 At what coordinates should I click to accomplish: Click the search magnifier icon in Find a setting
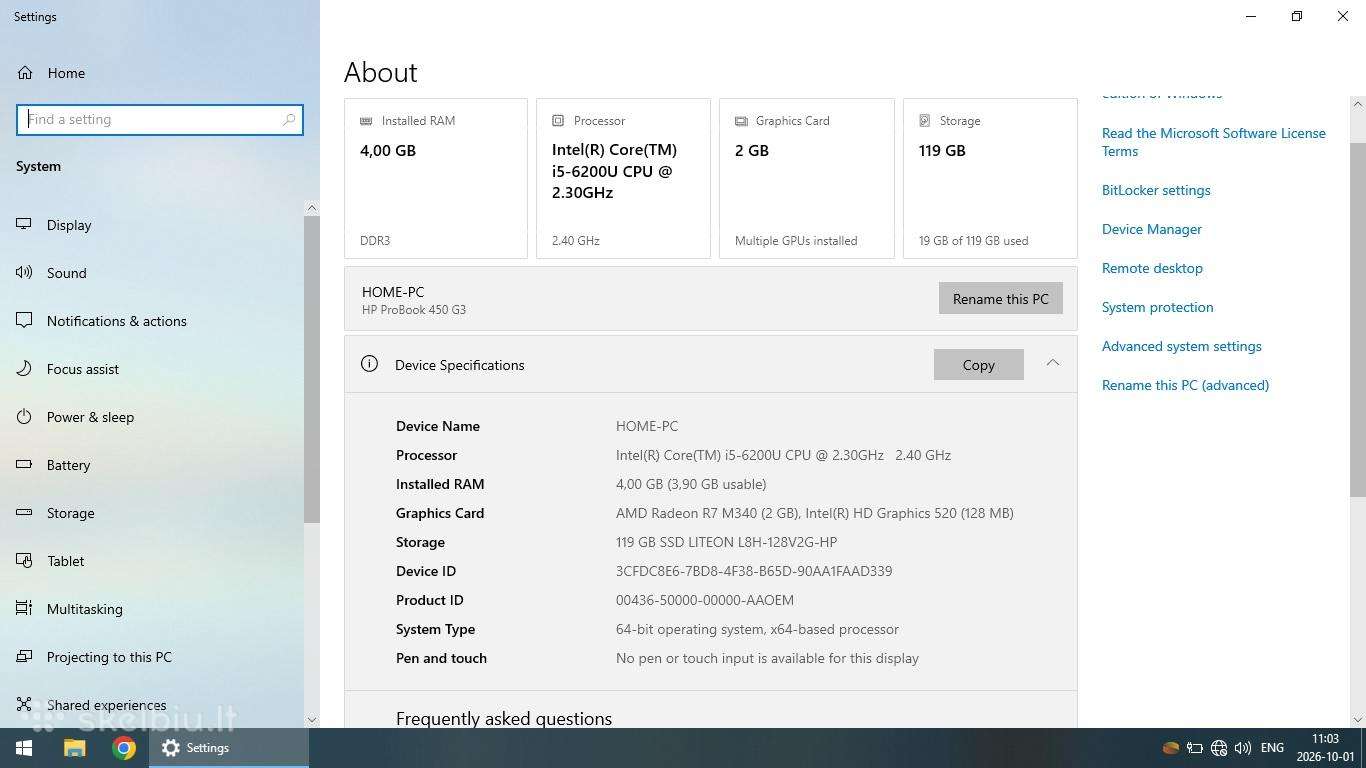tap(289, 119)
